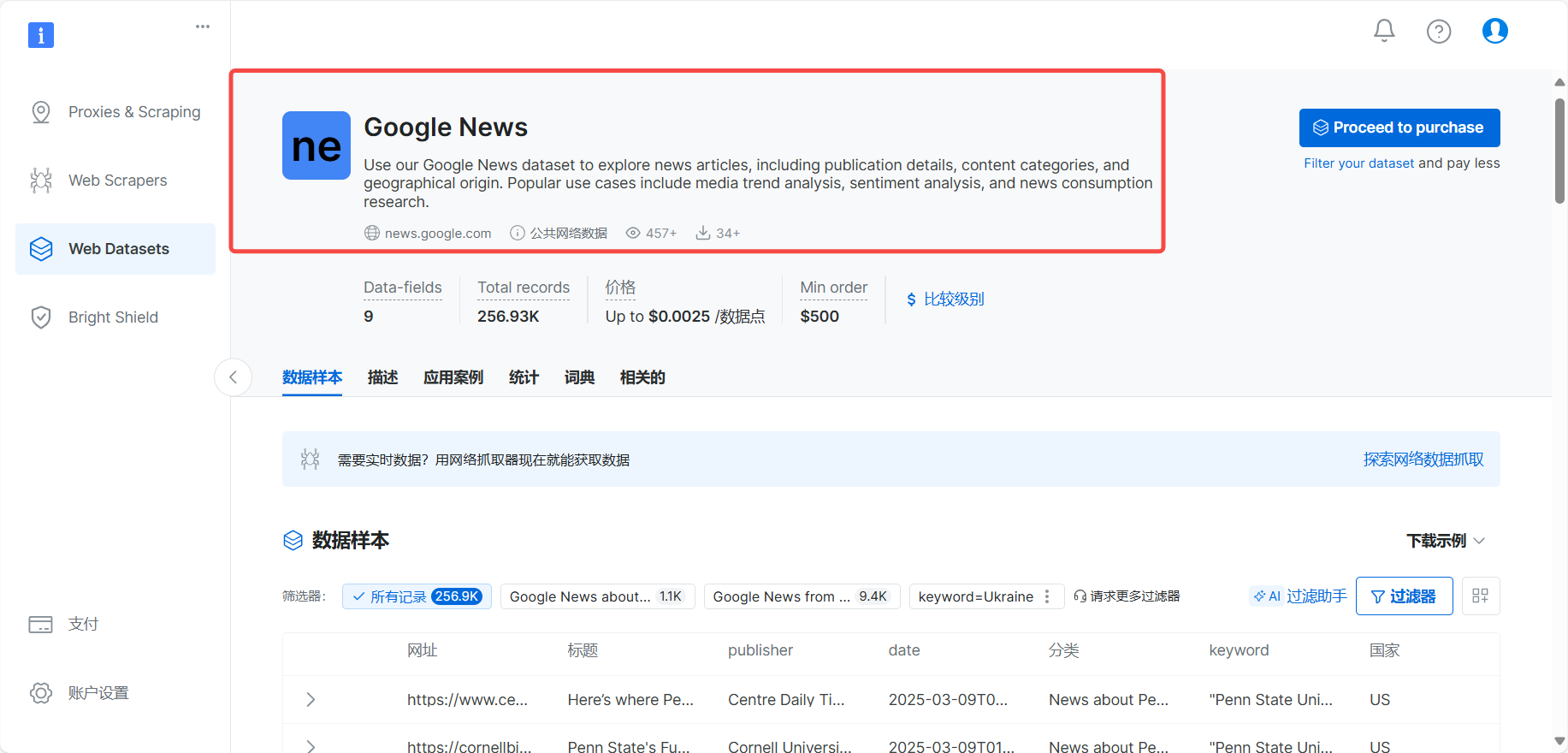Click the page vertical scrollbar thumb

point(1559,151)
